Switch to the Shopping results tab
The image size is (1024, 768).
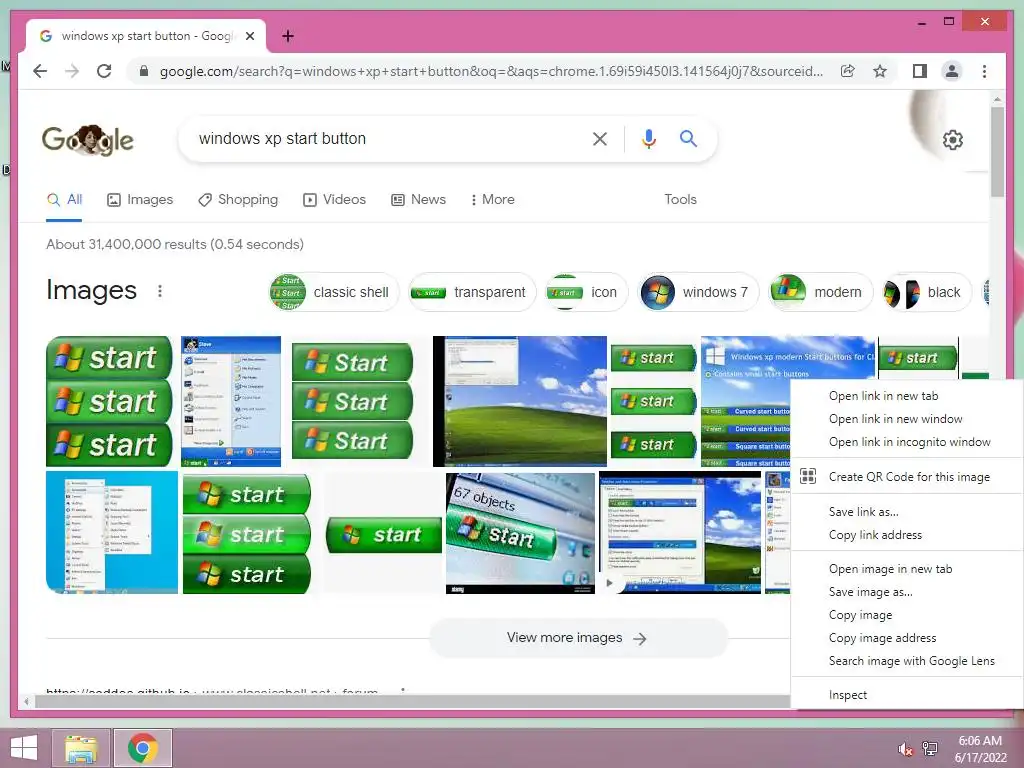point(238,200)
